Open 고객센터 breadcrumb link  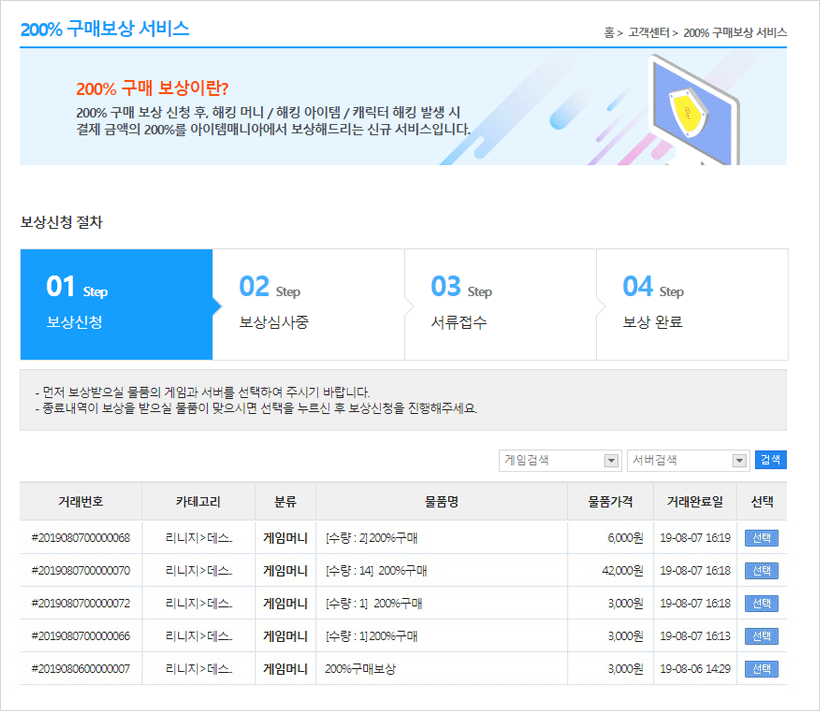[649, 33]
